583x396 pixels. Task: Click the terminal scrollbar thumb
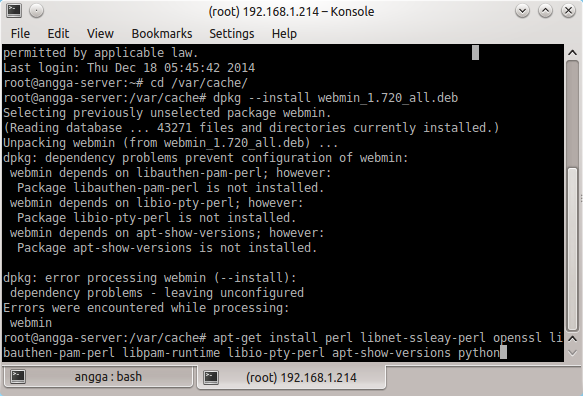573,249
